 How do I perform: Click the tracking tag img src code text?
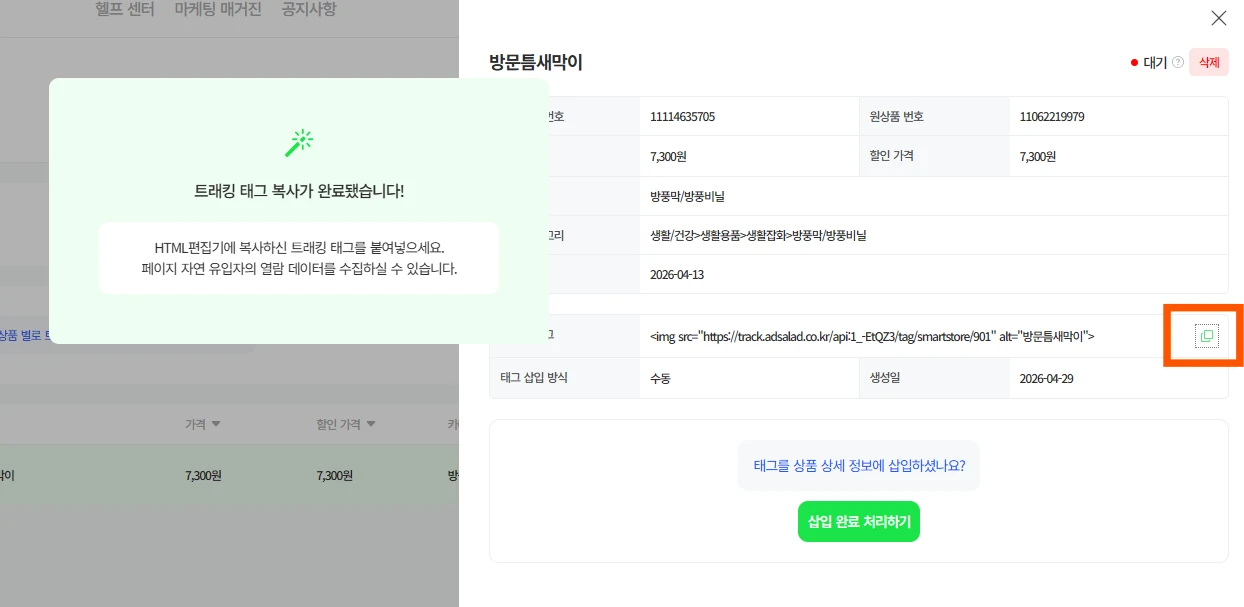(x=871, y=336)
